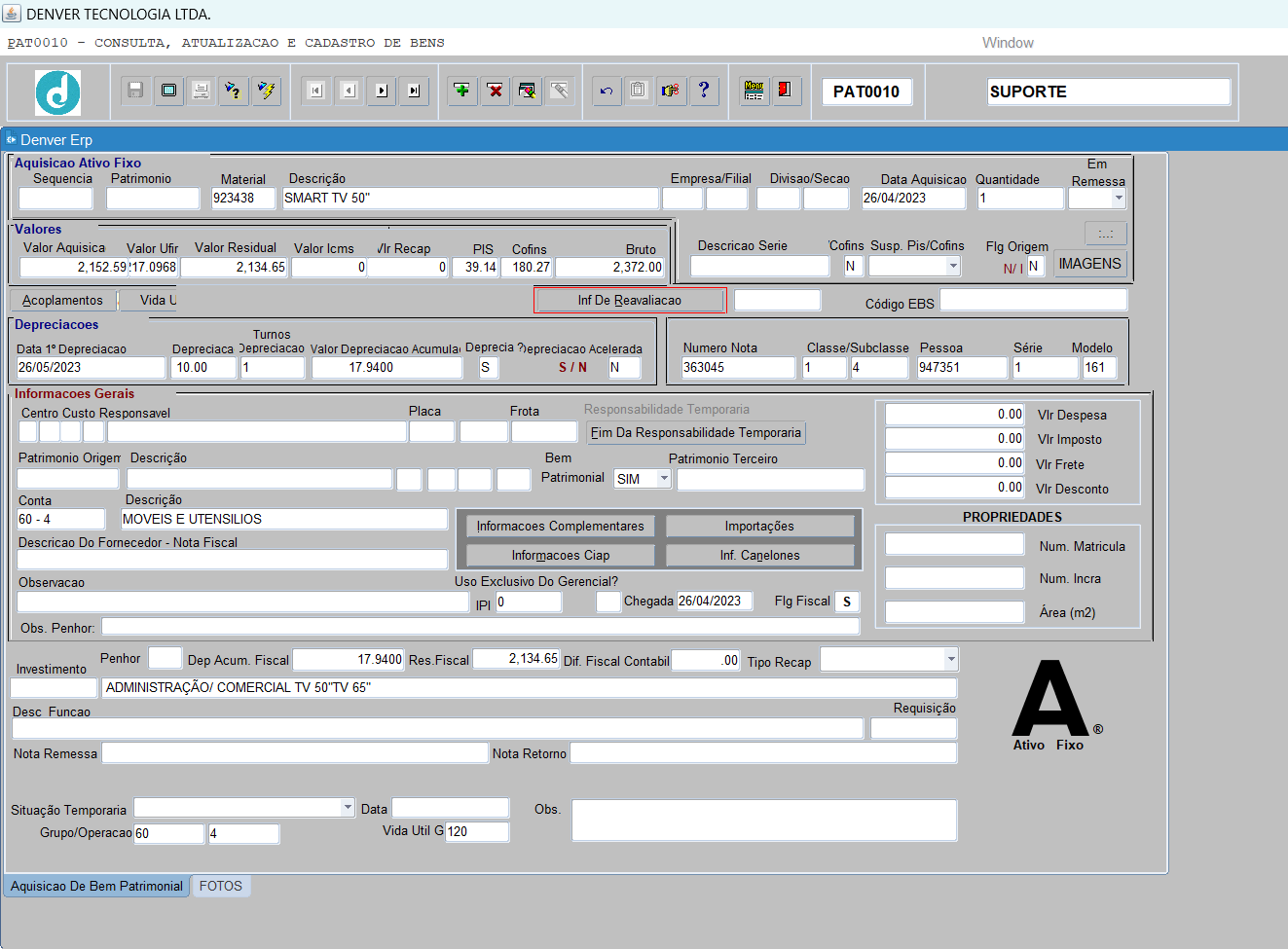Click the toolbar icon right of Delete Record

point(527,91)
